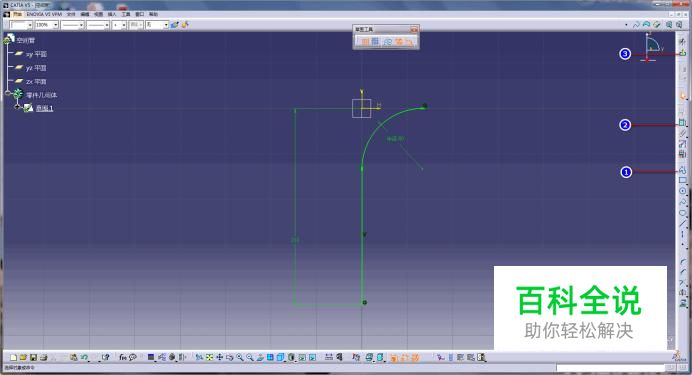
Task: Select the Corner (fillet) tool
Action: [682, 261]
